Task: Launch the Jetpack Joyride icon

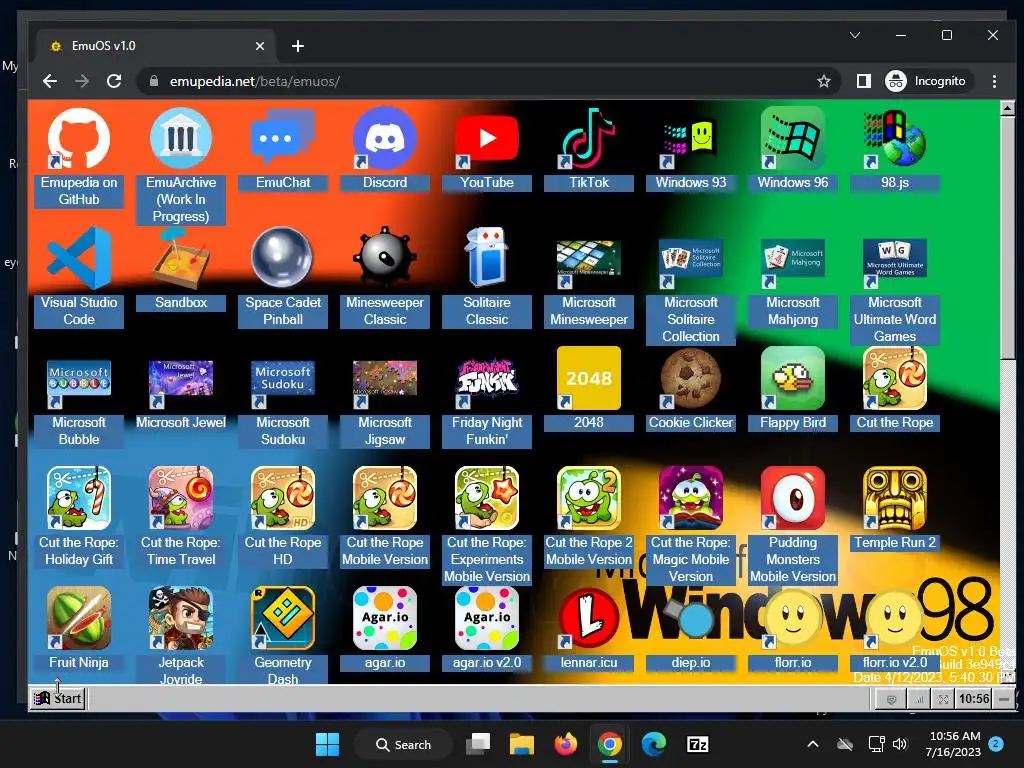Action: click(181, 618)
